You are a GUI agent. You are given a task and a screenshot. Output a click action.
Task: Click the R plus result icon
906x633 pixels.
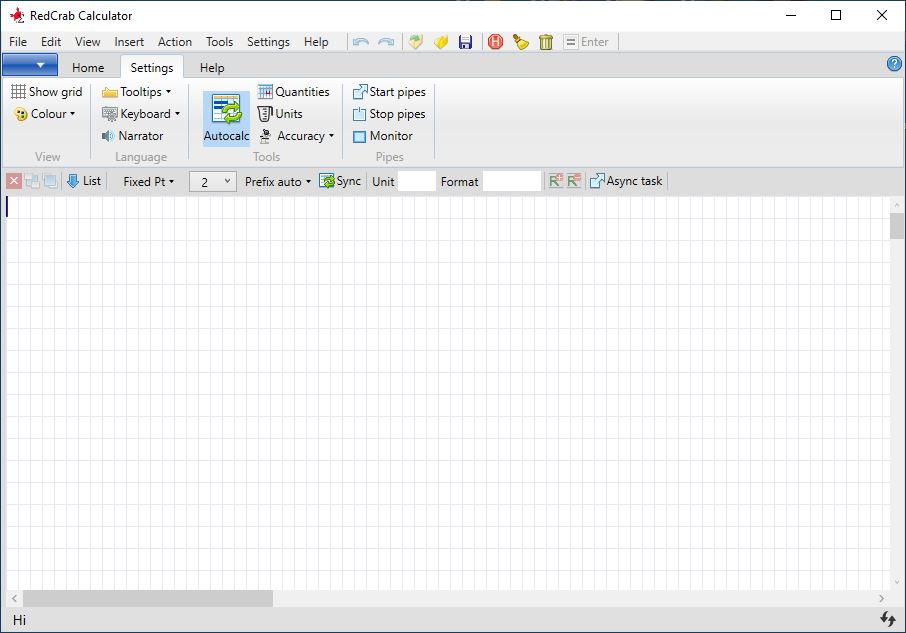coord(555,181)
